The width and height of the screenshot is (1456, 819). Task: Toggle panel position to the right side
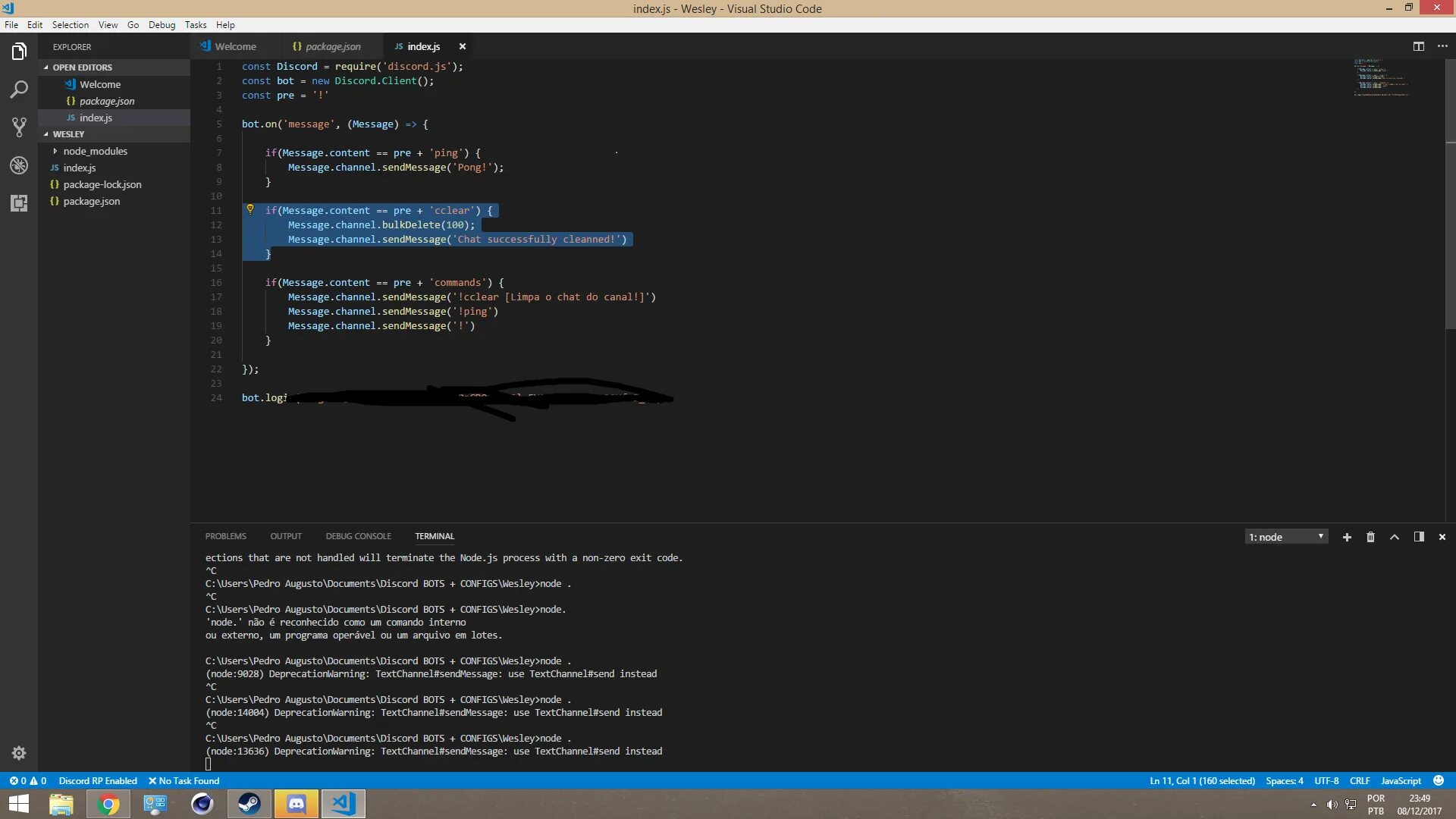point(1418,537)
